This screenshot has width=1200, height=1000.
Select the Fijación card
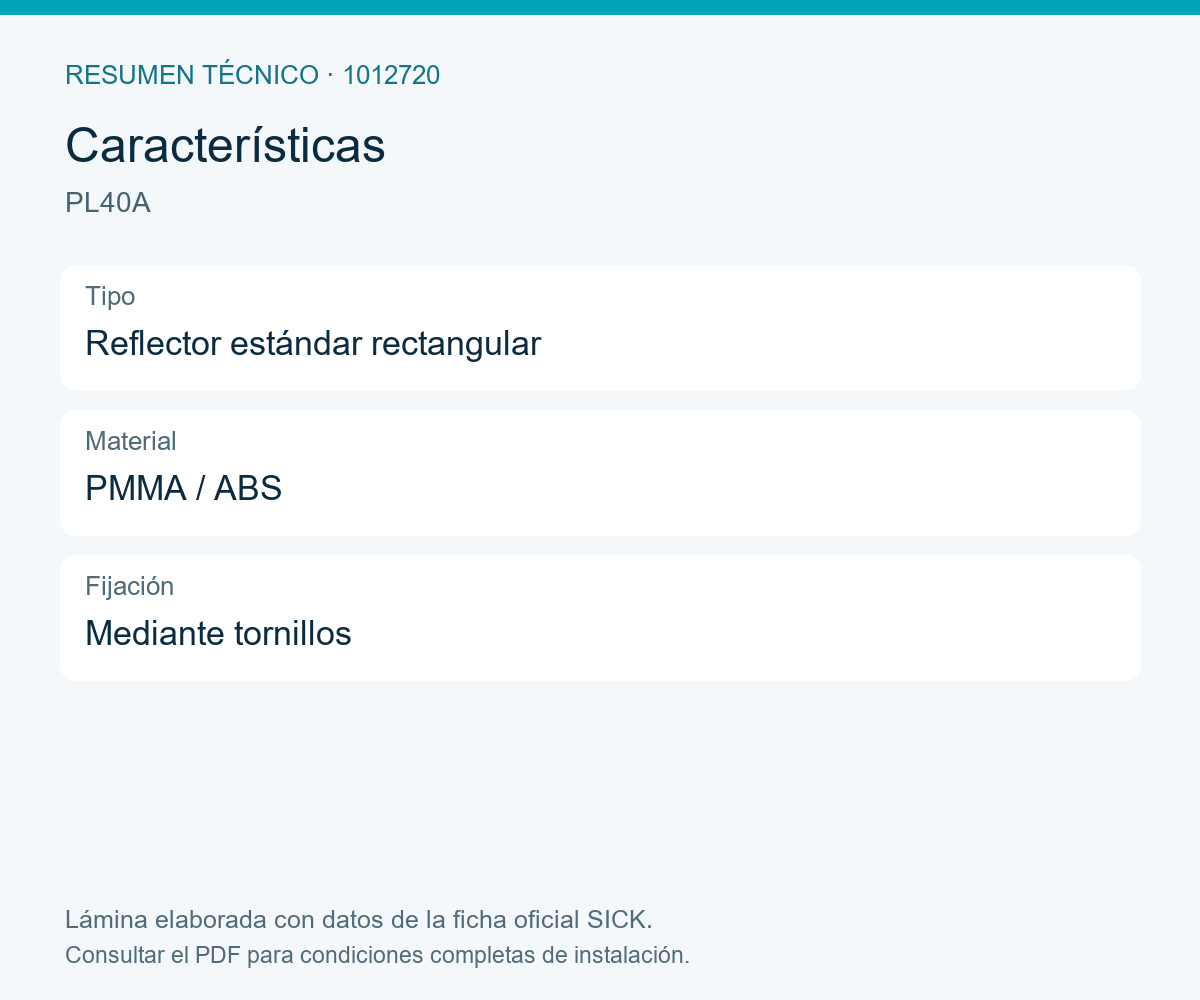click(600, 618)
